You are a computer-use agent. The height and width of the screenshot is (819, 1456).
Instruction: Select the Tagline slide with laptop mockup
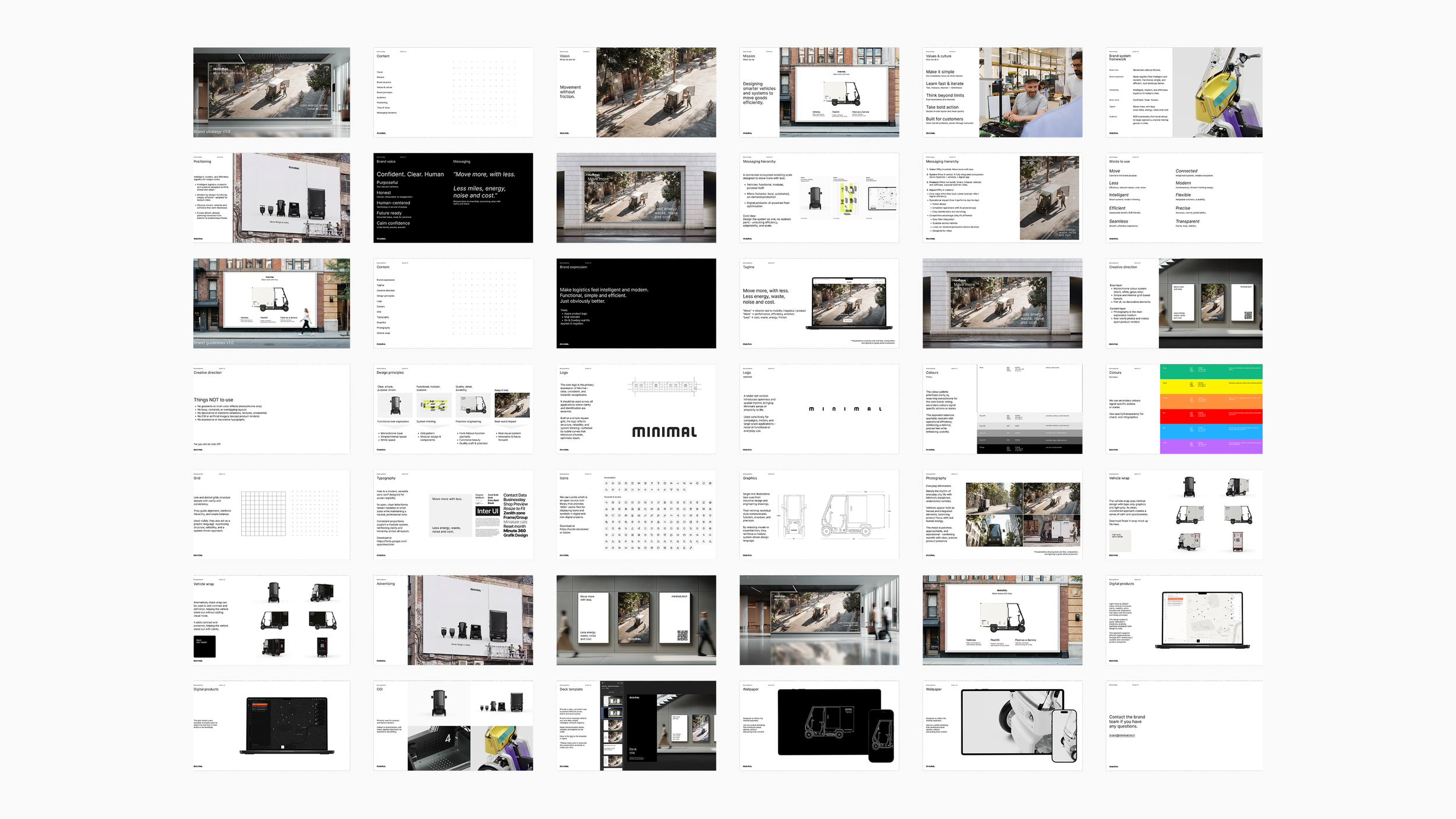[x=819, y=303]
